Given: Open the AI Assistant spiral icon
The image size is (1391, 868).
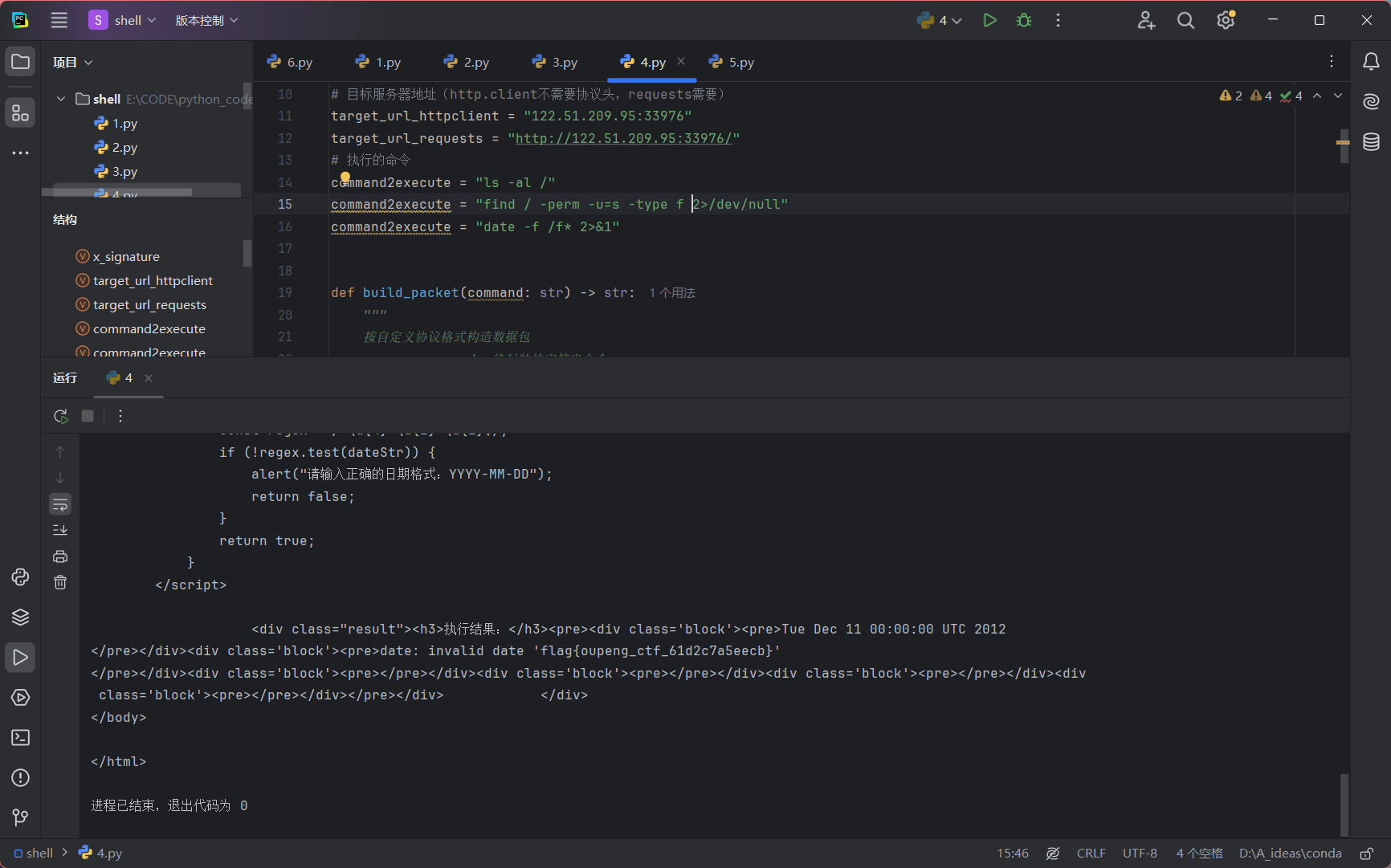Looking at the screenshot, I should coord(1371,101).
